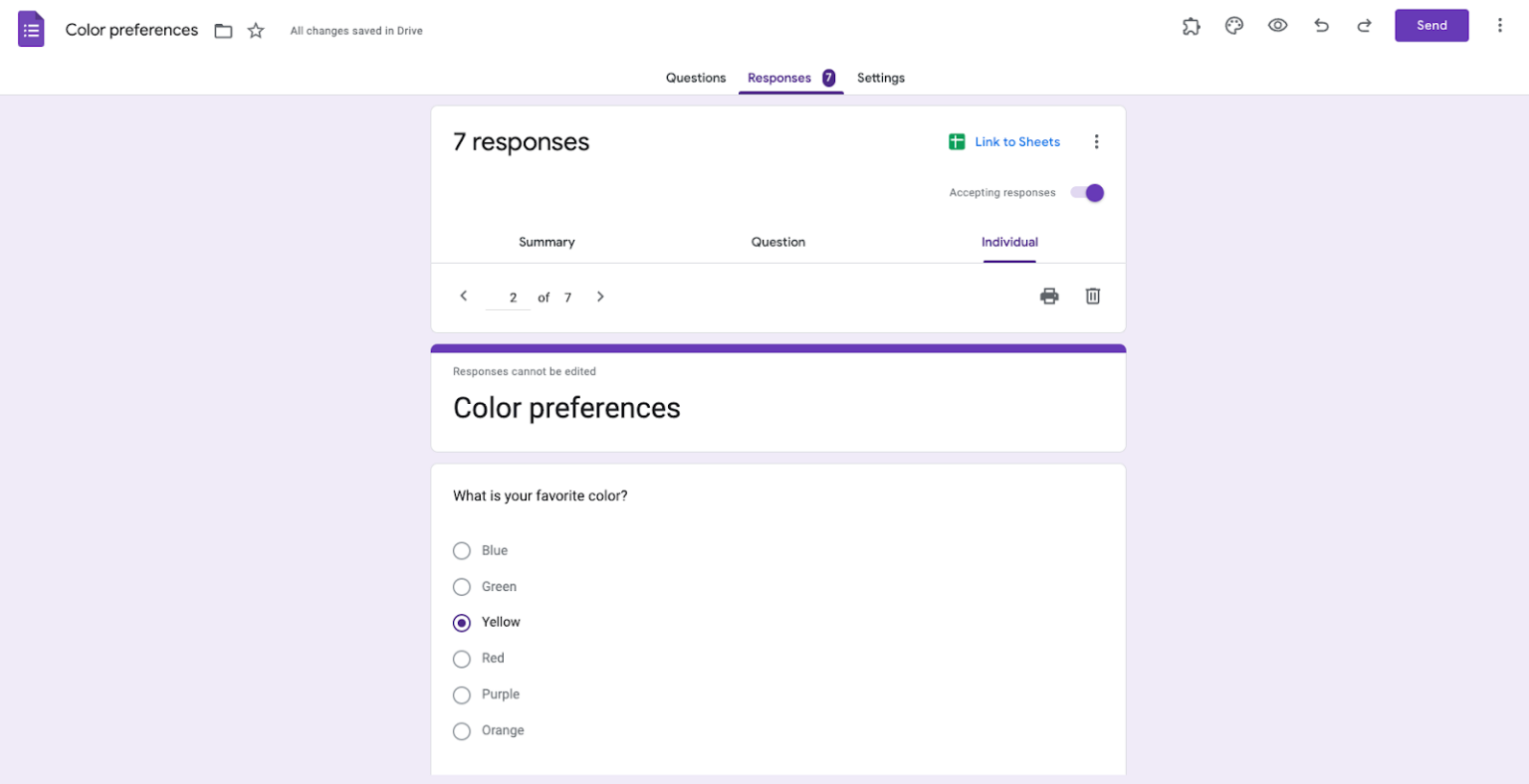The height and width of the screenshot is (784, 1529).
Task: Disable the Accepting responses toggle
Action: coord(1087,192)
